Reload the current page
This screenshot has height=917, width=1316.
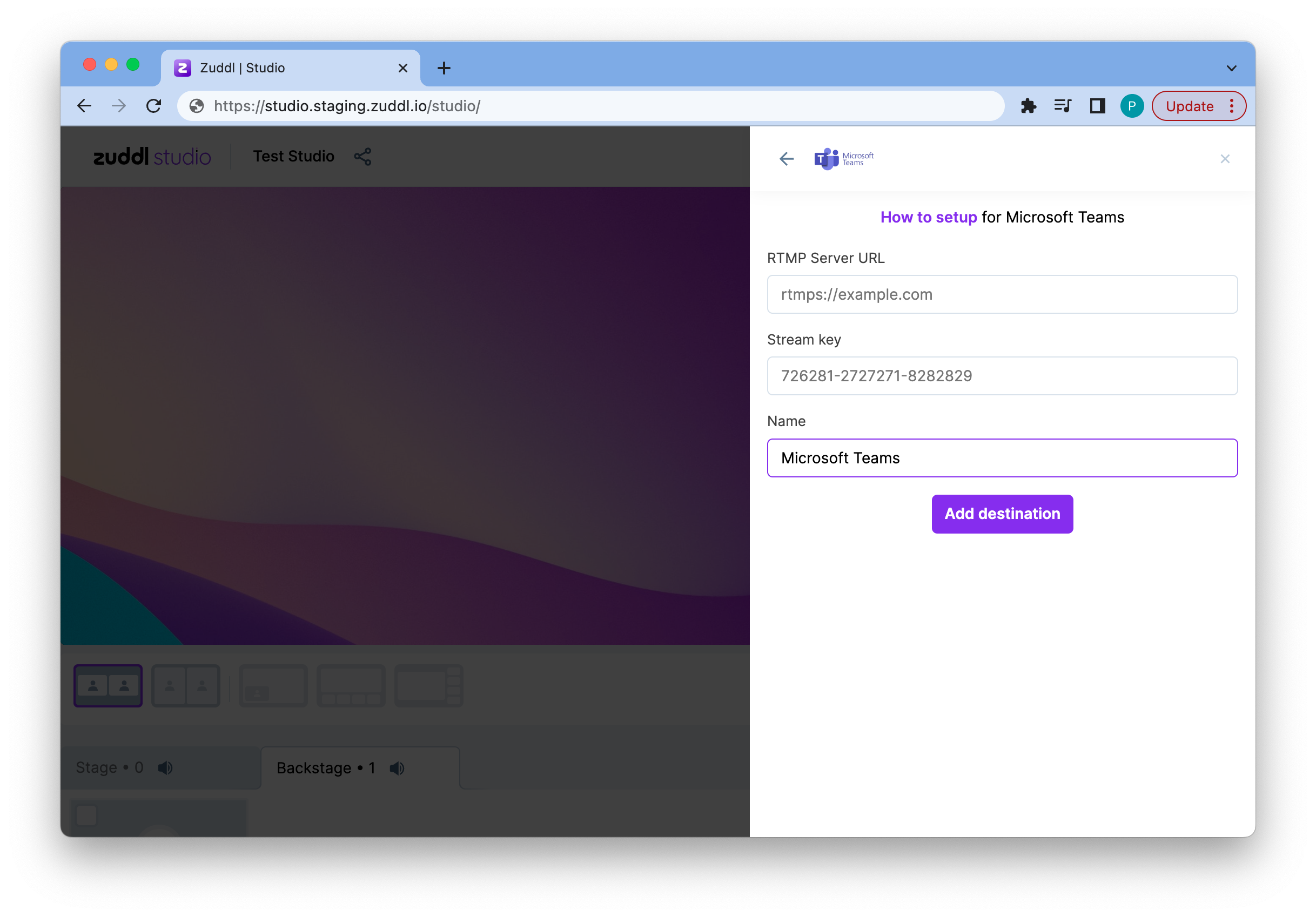[153, 106]
